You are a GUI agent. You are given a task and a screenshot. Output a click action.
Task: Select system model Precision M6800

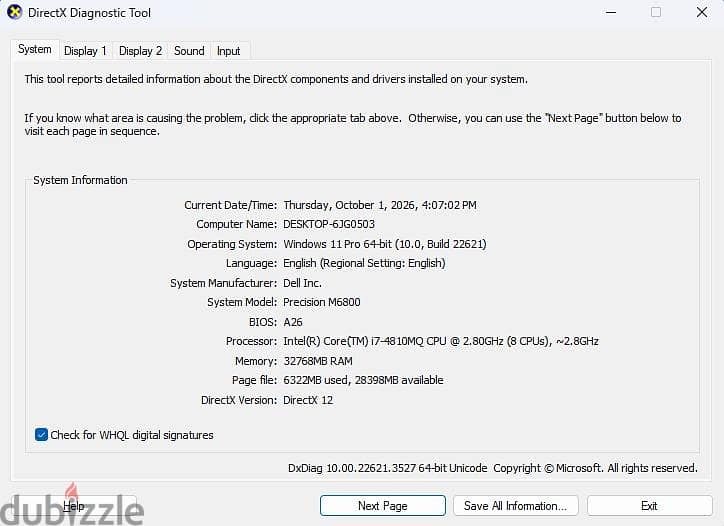tap(322, 302)
